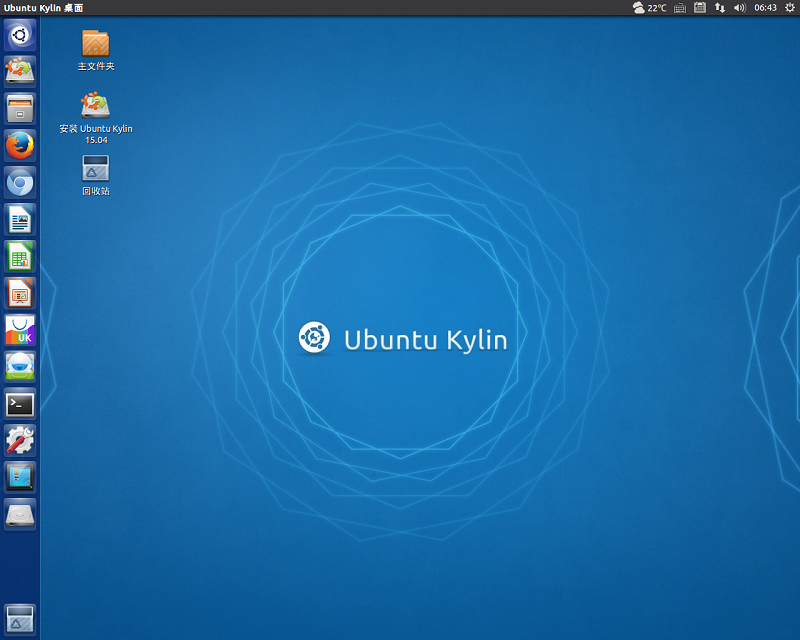Open the sound volume indicator menu
The height and width of the screenshot is (640, 800).
[x=739, y=8]
